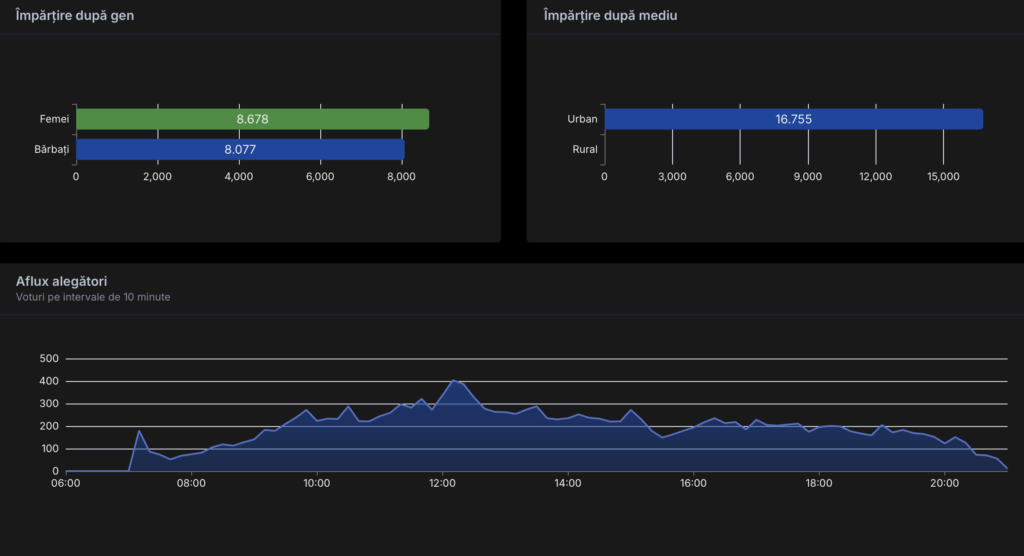1024x556 pixels.
Task: Click the 4,000 tick label in the gender chart
Action: click(238, 177)
